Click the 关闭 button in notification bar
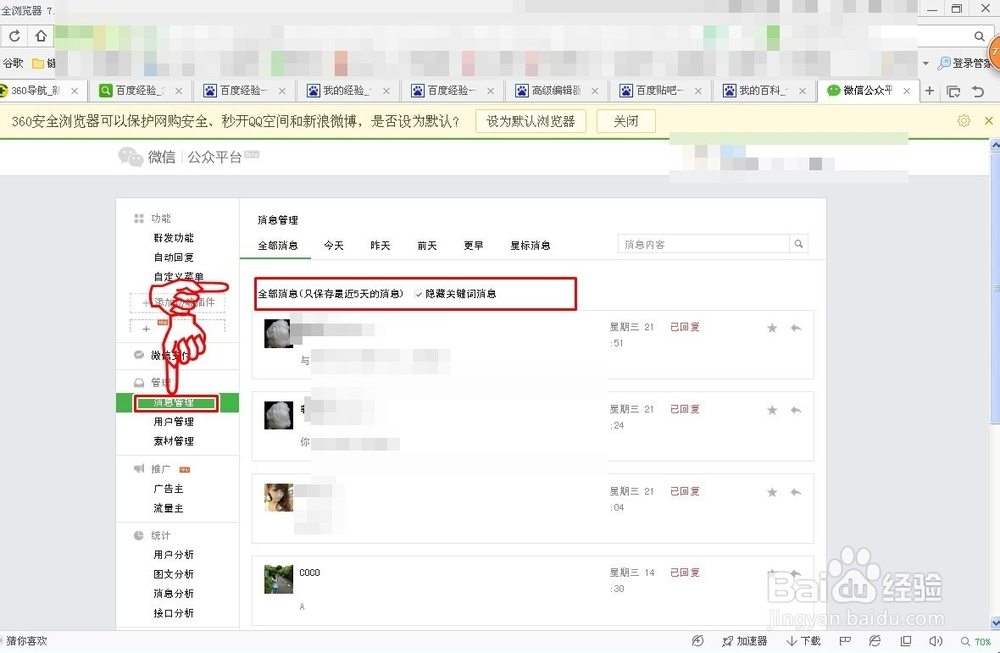 626,121
